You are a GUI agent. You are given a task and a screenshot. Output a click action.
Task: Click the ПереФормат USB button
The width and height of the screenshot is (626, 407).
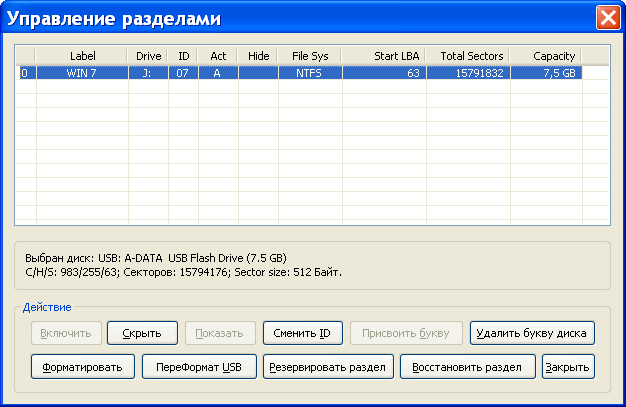[199, 367]
